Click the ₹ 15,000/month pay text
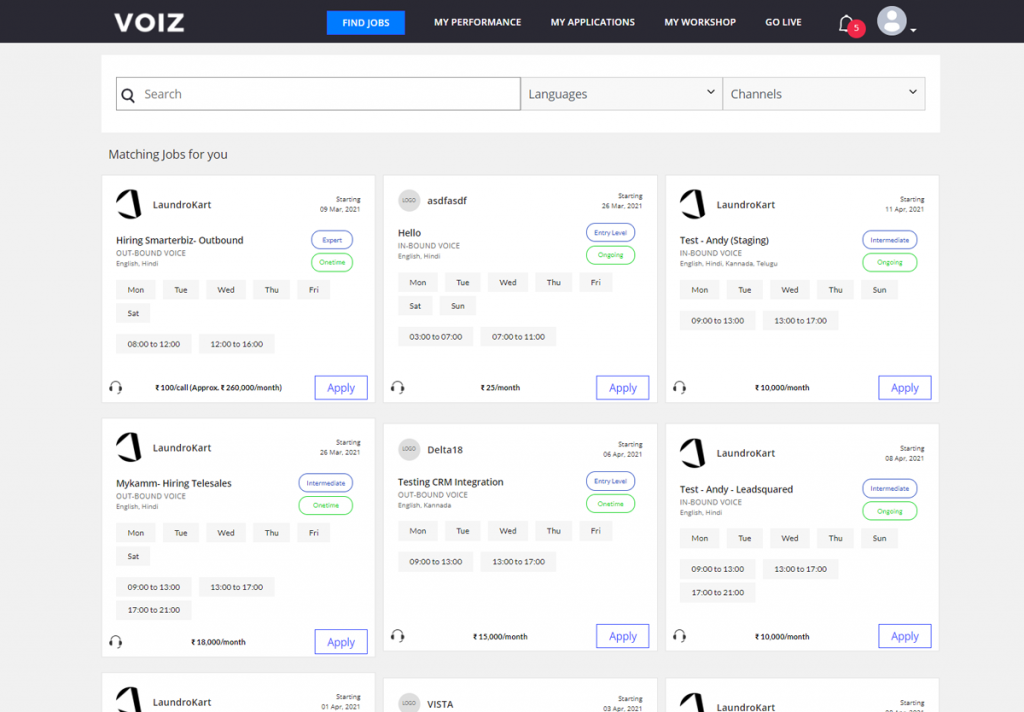The height and width of the screenshot is (712, 1024). (x=500, y=636)
